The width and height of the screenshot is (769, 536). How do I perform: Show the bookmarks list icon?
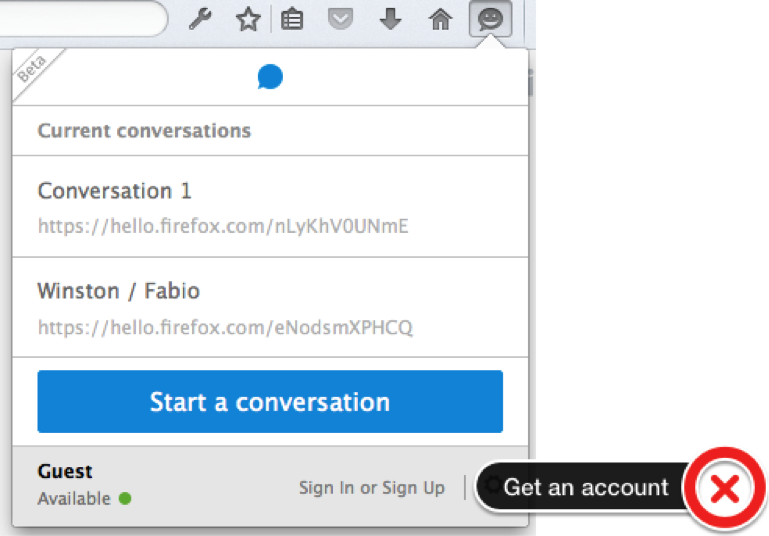[x=292, y=20]
